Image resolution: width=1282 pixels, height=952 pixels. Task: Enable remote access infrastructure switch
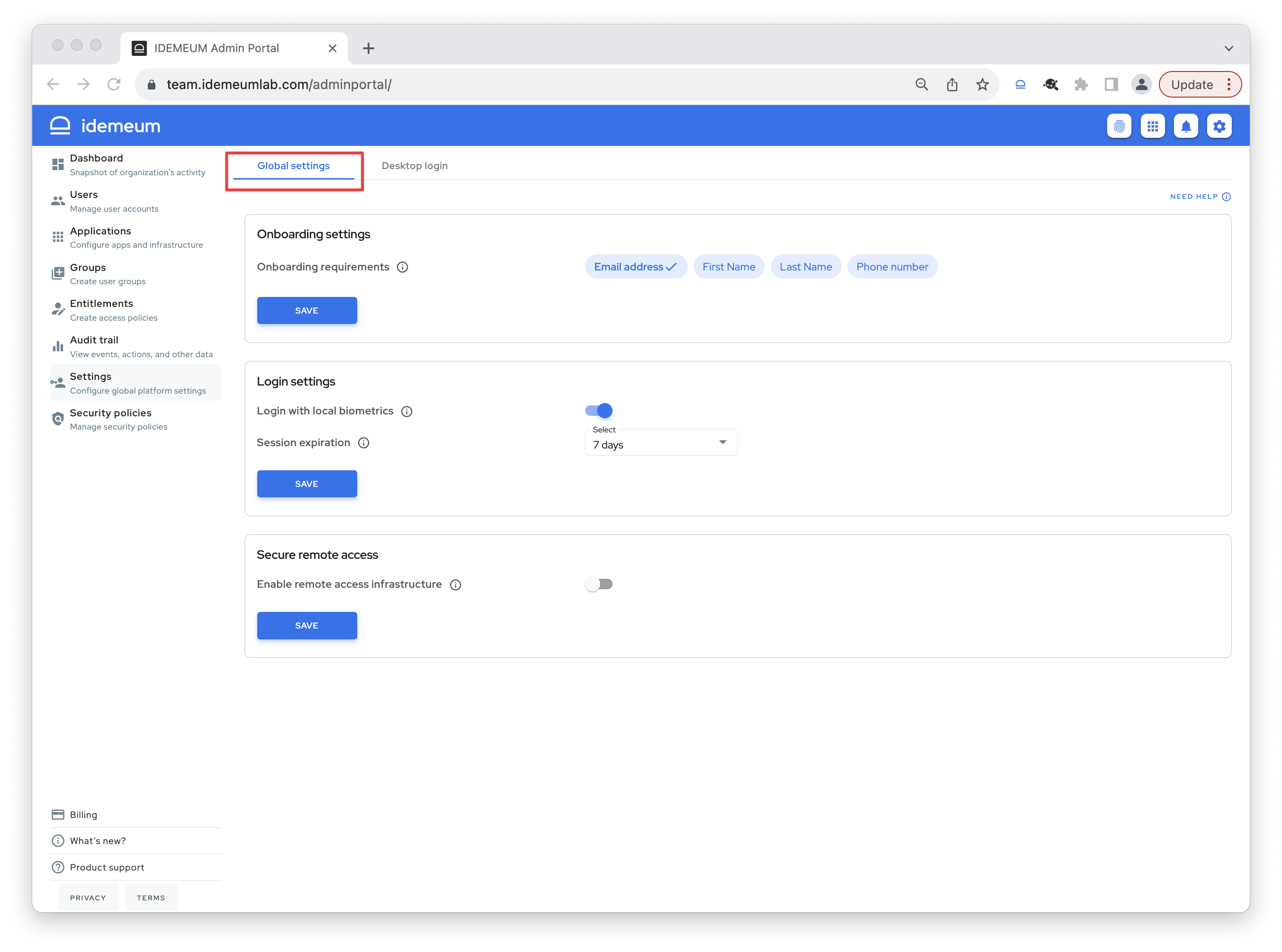(598, 584)
